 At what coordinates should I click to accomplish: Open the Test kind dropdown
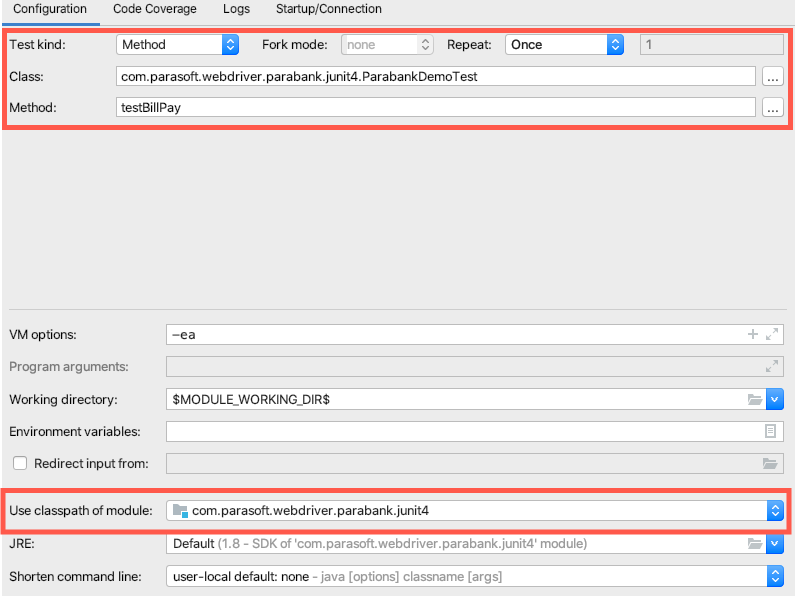[177, 45]
